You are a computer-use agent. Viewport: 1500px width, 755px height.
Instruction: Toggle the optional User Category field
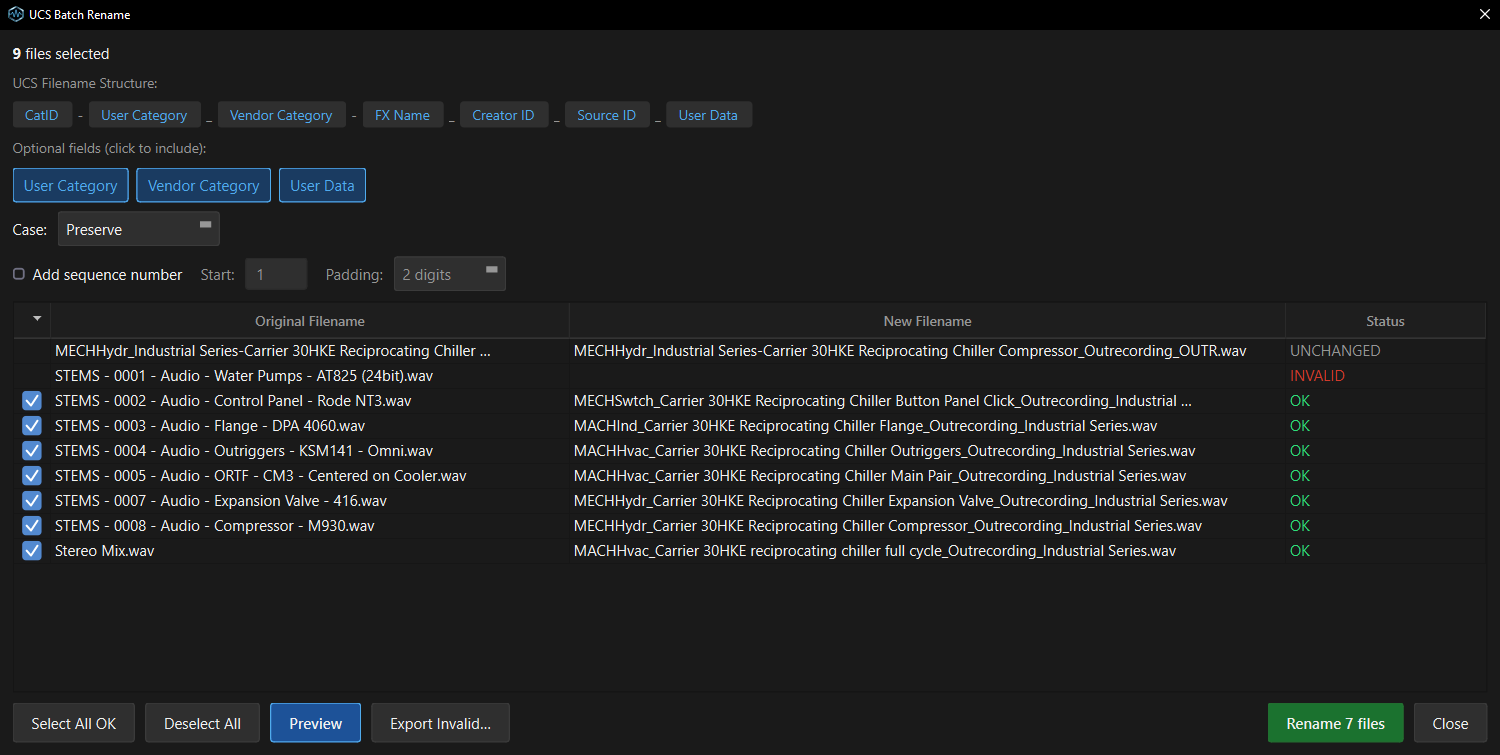click(x=71, y=185)
